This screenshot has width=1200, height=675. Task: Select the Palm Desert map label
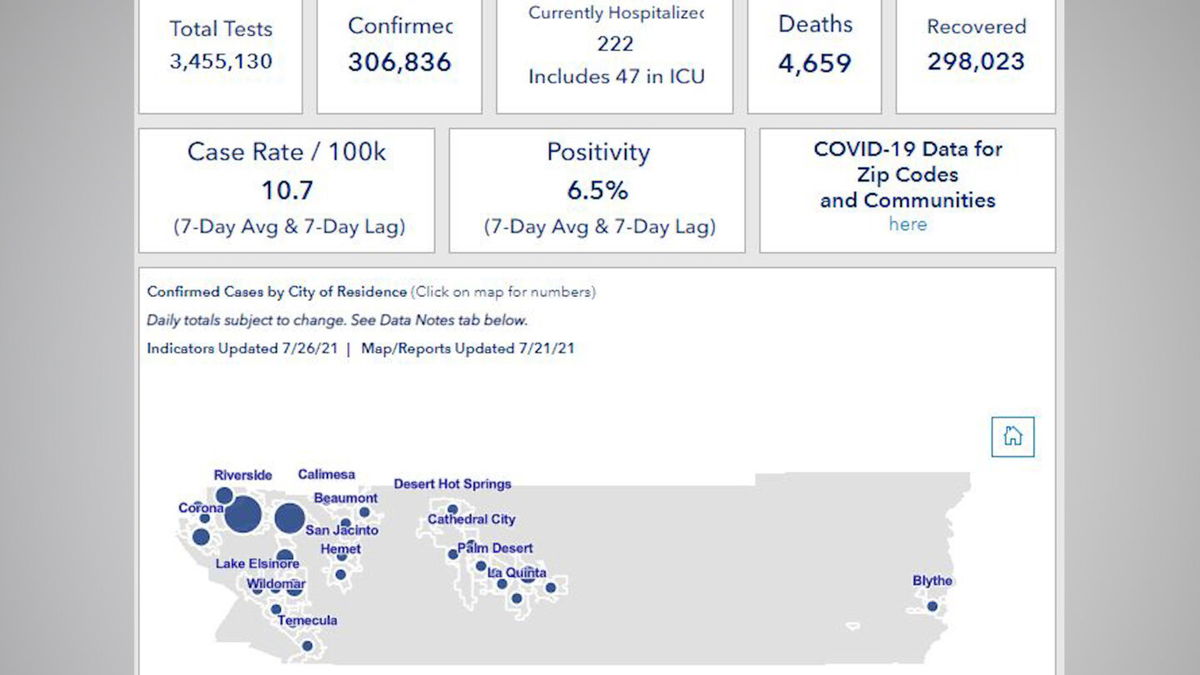496,549
